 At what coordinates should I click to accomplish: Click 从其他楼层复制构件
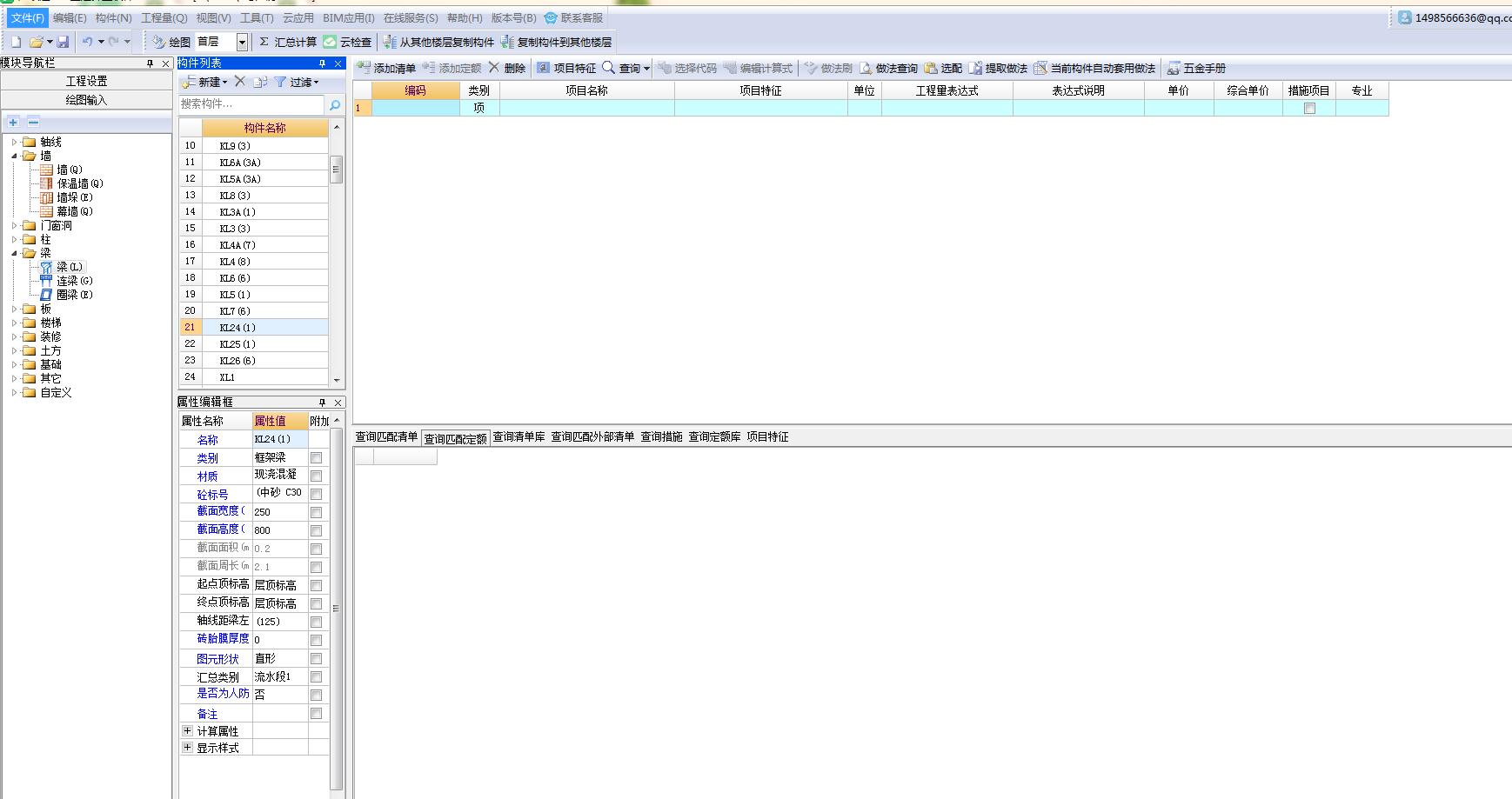[x=438, y=42]
